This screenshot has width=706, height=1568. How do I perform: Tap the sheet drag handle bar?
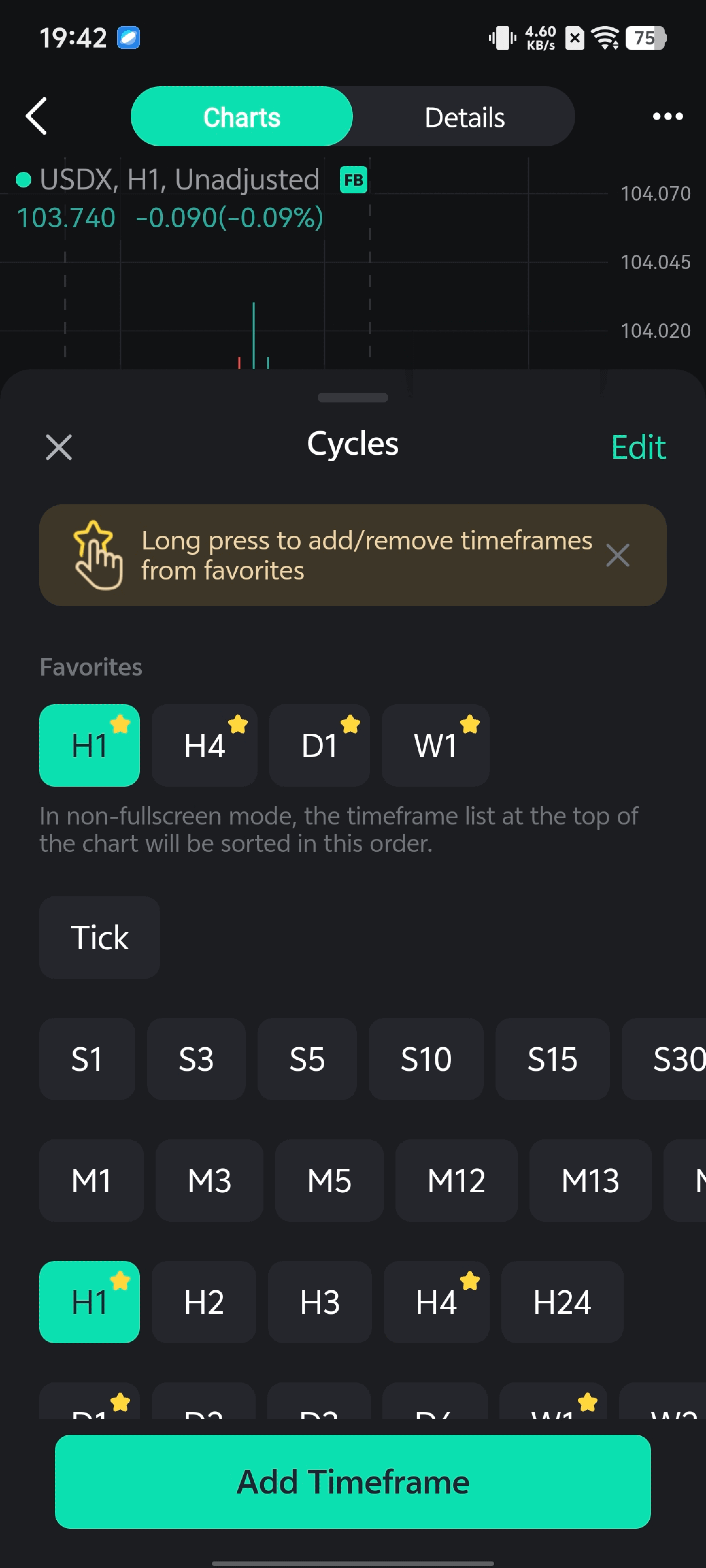[353, 398]
